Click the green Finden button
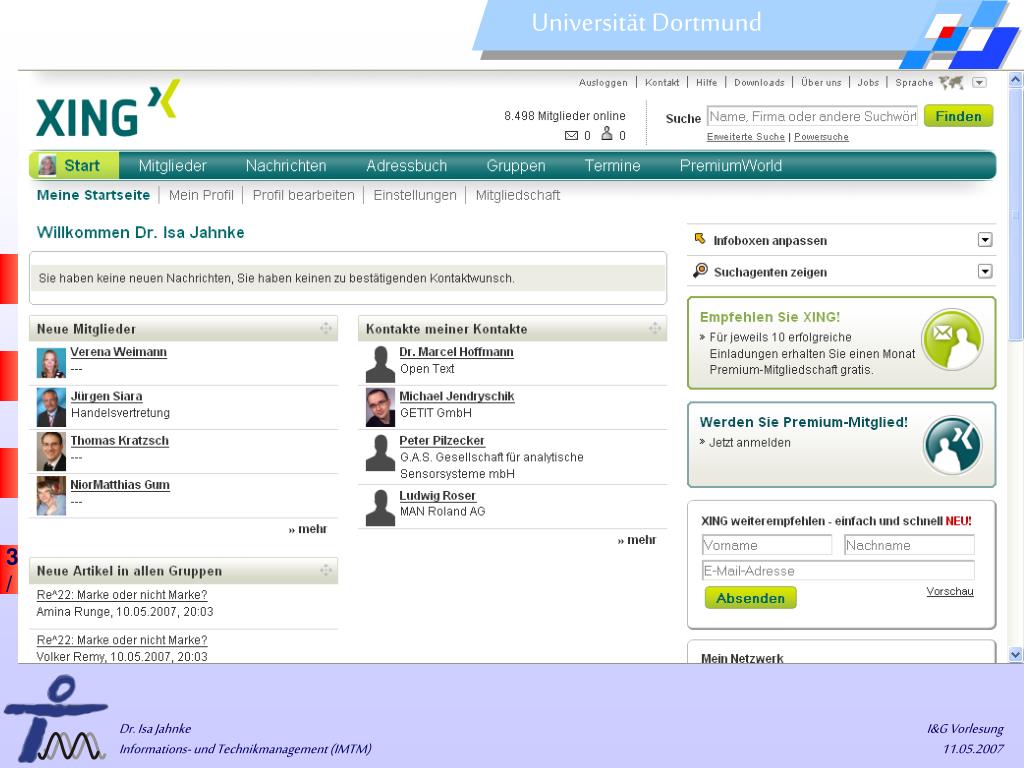Screen dimensions: 1024x768 point(958,116)
